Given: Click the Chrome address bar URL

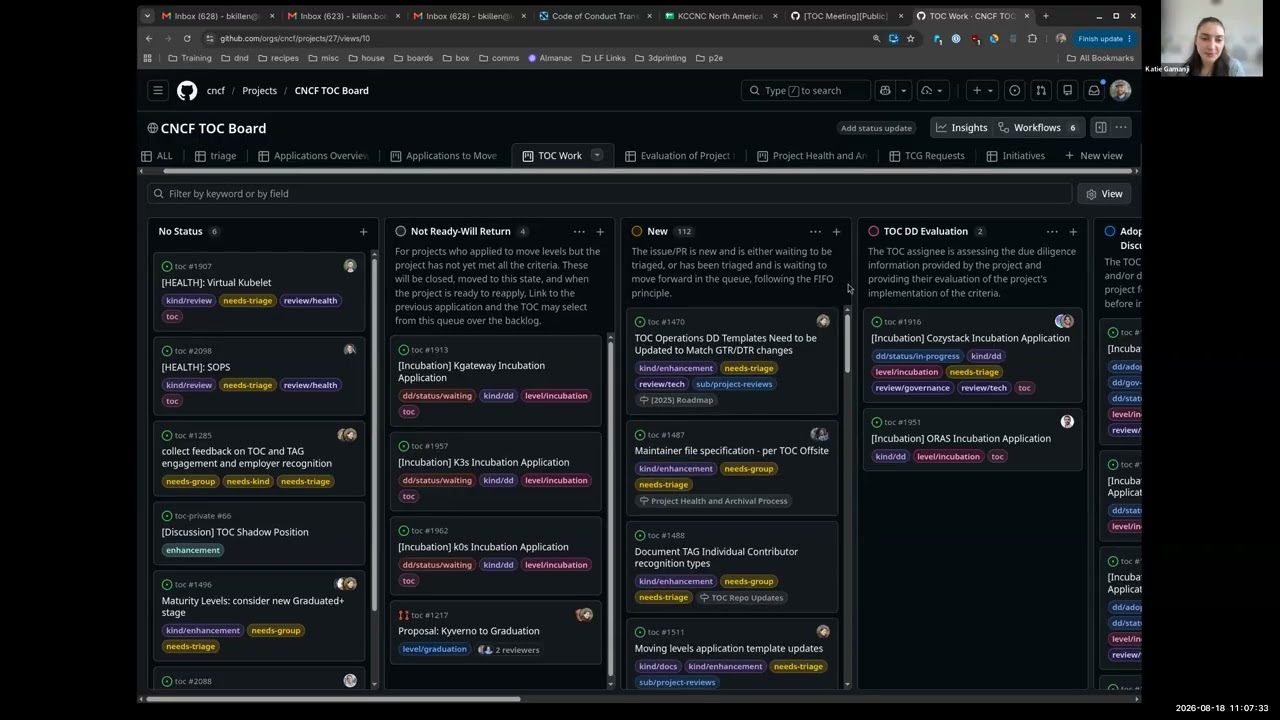Looking at the screenshot, I should (x=295, y=39).
